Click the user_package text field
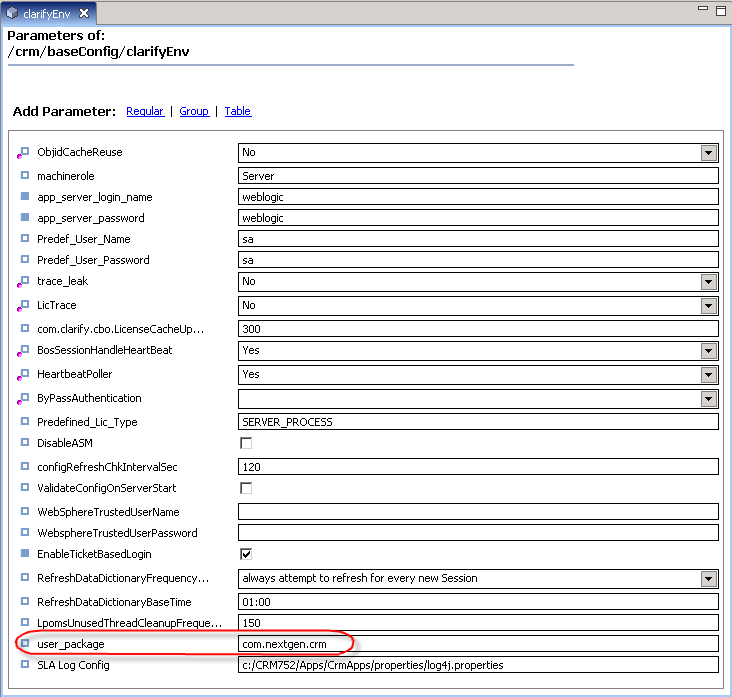The width and height of the screenshot is (732, 697). coord(478,644)
